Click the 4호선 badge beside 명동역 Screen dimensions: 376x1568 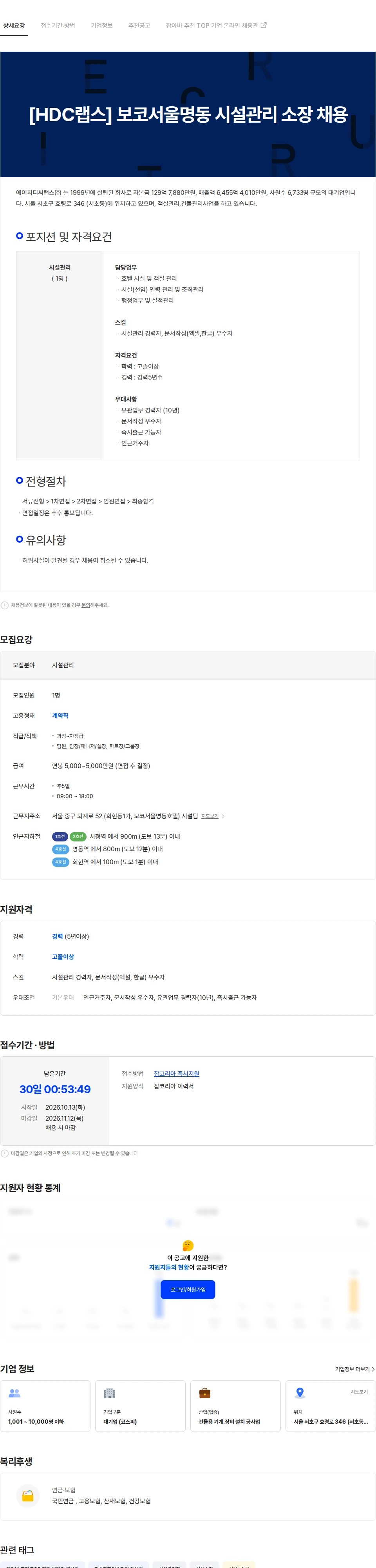click(61, 849)
